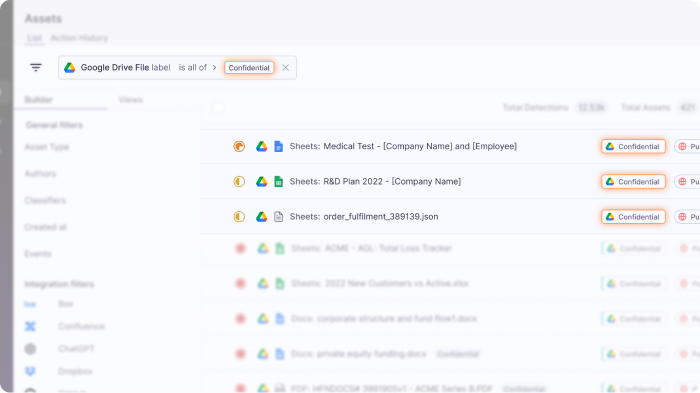Click the Public globe tag on Medical Test row

688,146
